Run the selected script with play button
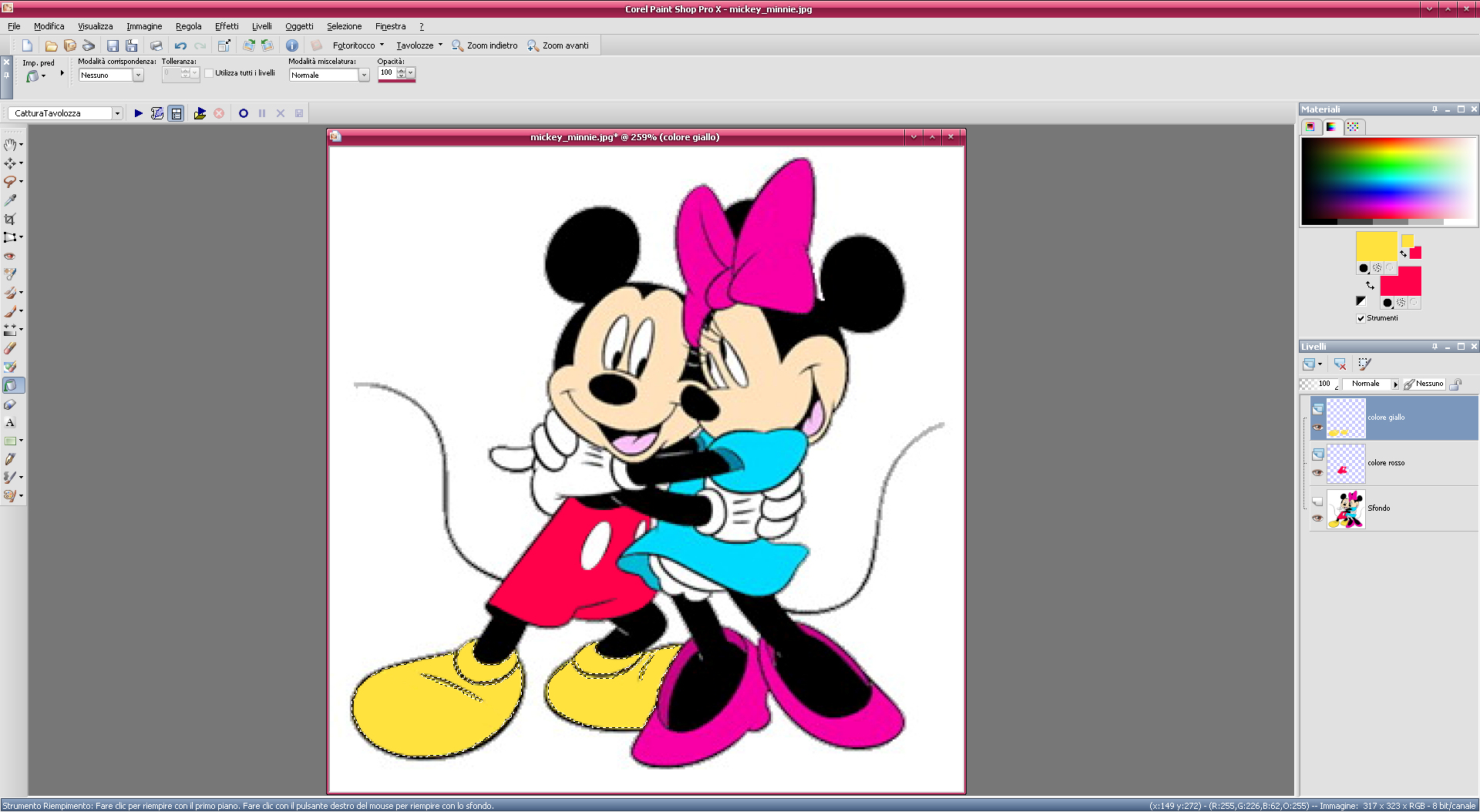 [x=139, y=113]
